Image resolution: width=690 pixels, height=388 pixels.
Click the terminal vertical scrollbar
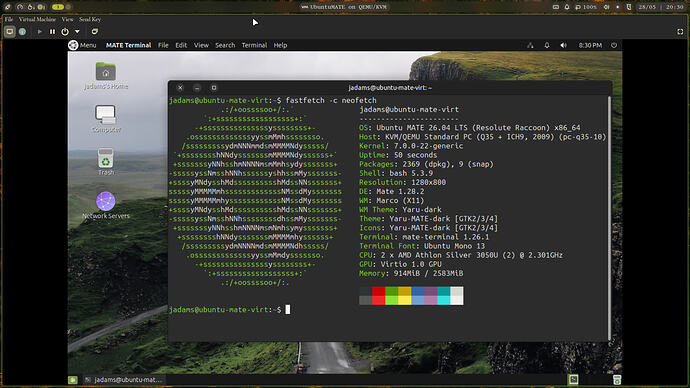click(609, 218)
